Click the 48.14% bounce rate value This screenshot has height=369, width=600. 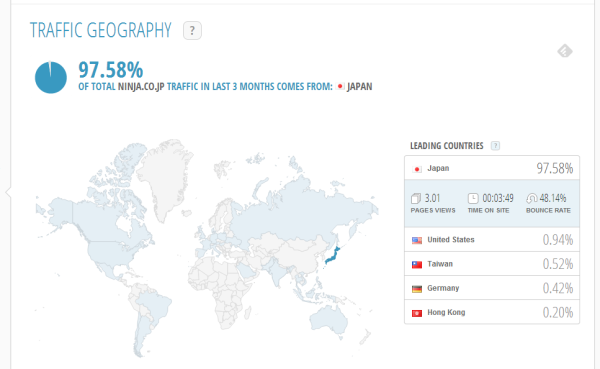coord(553,198)
